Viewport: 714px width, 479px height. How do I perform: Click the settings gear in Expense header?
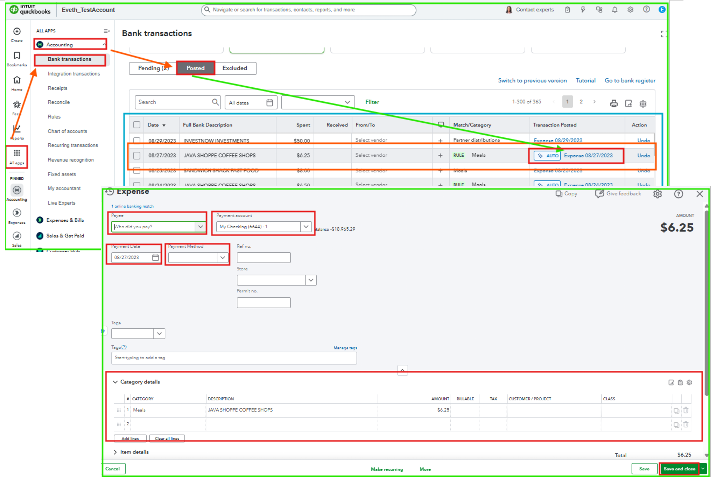(658, 194)
